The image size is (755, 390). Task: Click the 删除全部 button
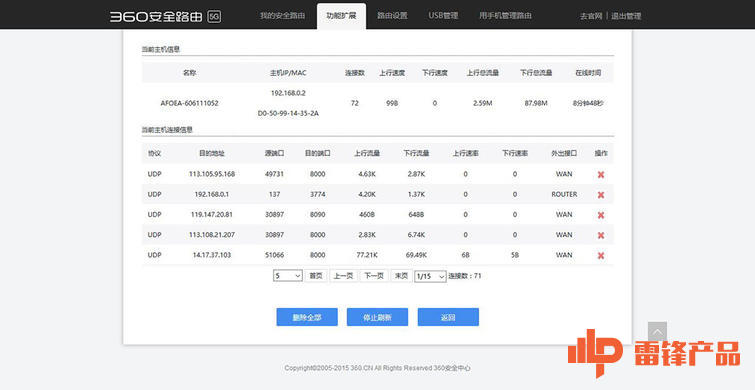coord(307,317)
